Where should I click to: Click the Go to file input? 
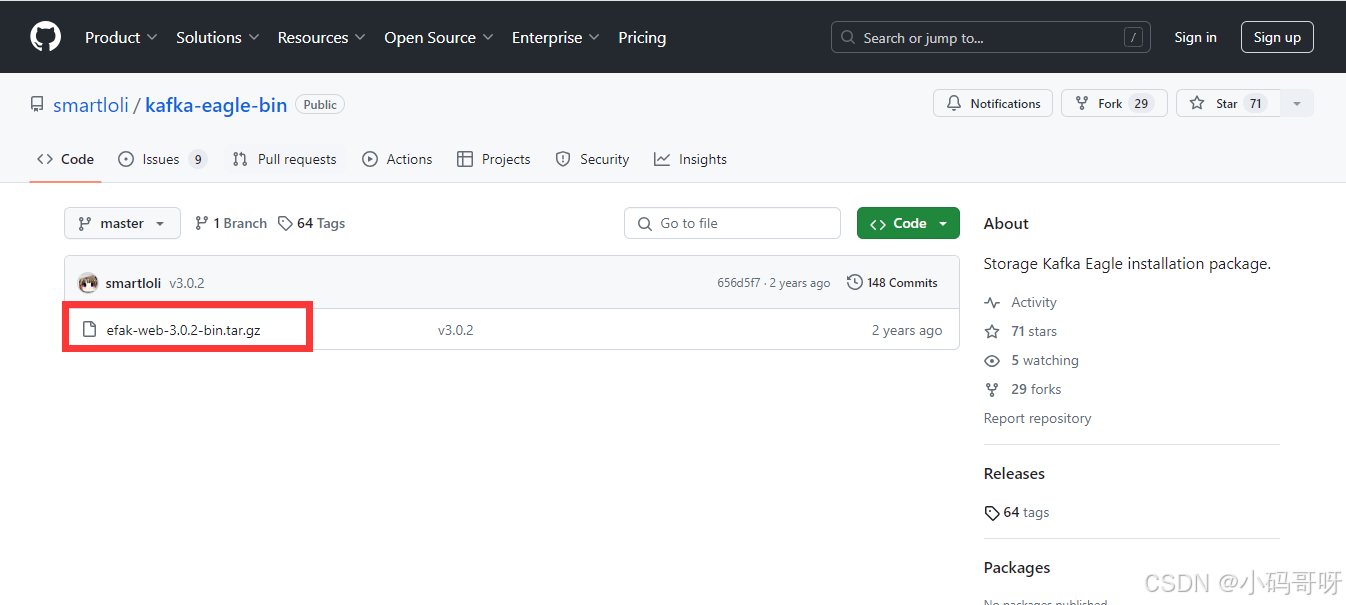point(732,223)
